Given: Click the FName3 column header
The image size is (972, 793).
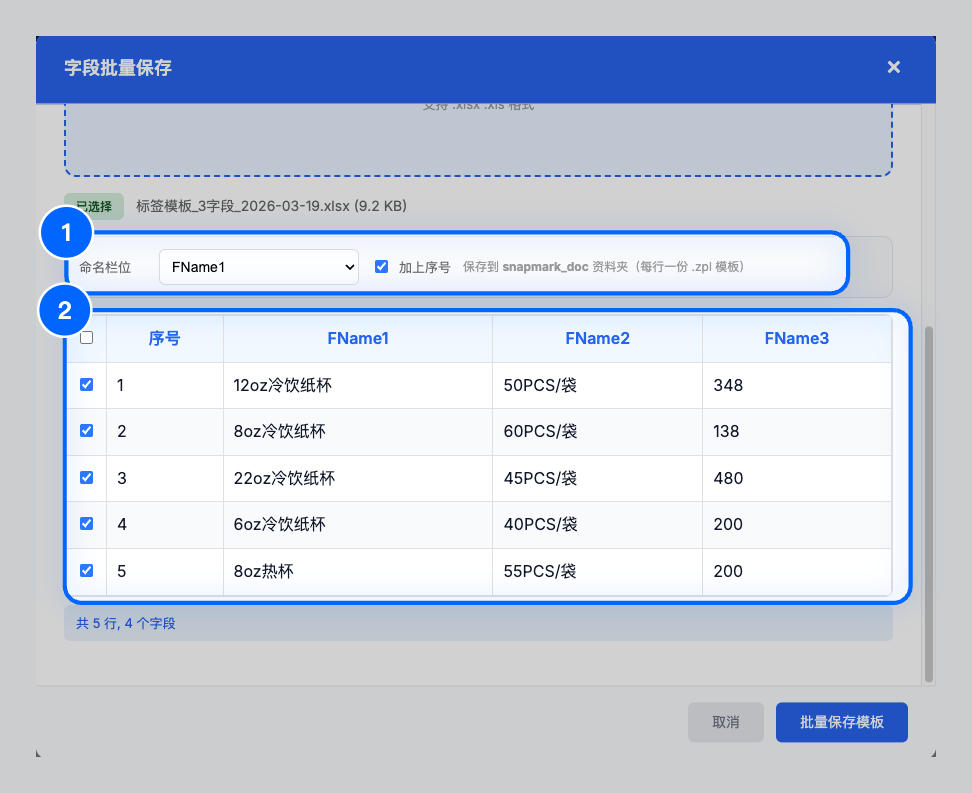Looking at the screenshot, I should coord(796,339).
